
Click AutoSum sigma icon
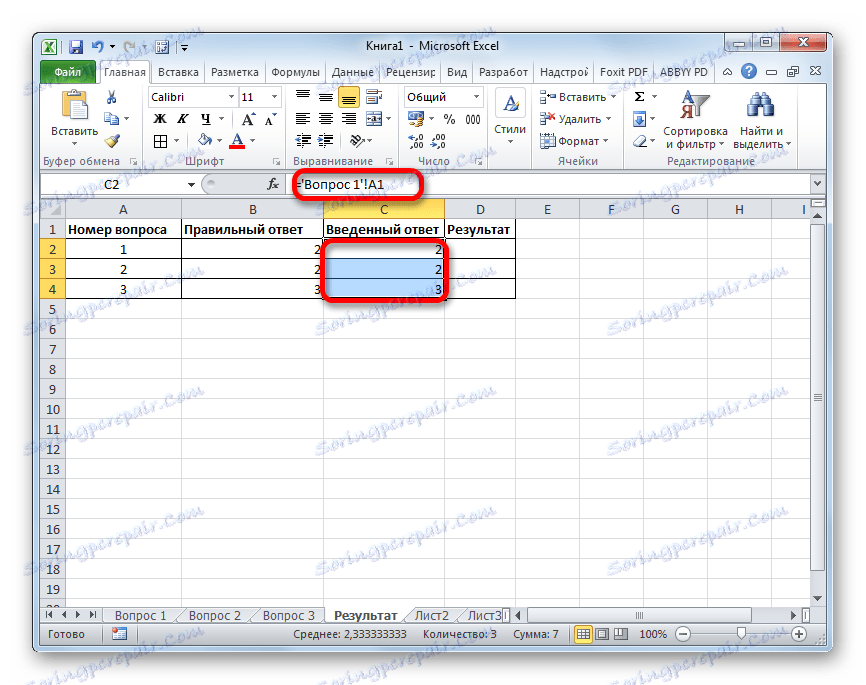pos(640,97)
